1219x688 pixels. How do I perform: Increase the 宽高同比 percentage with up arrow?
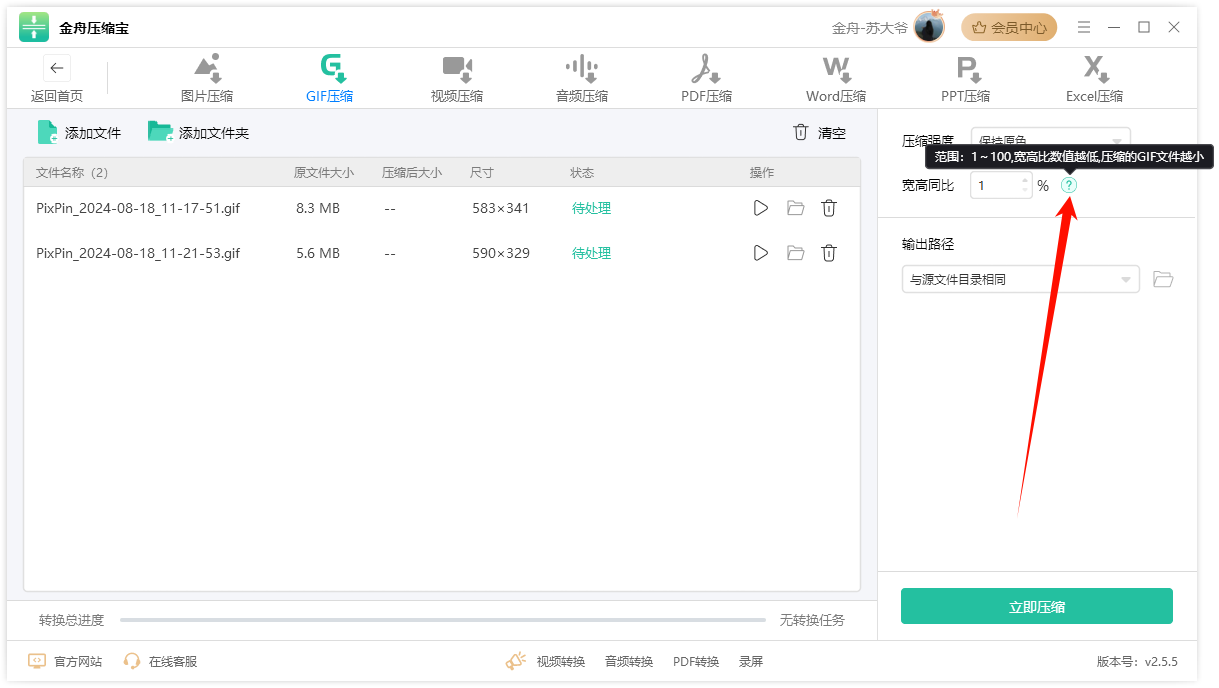[x=1024, y=179]
